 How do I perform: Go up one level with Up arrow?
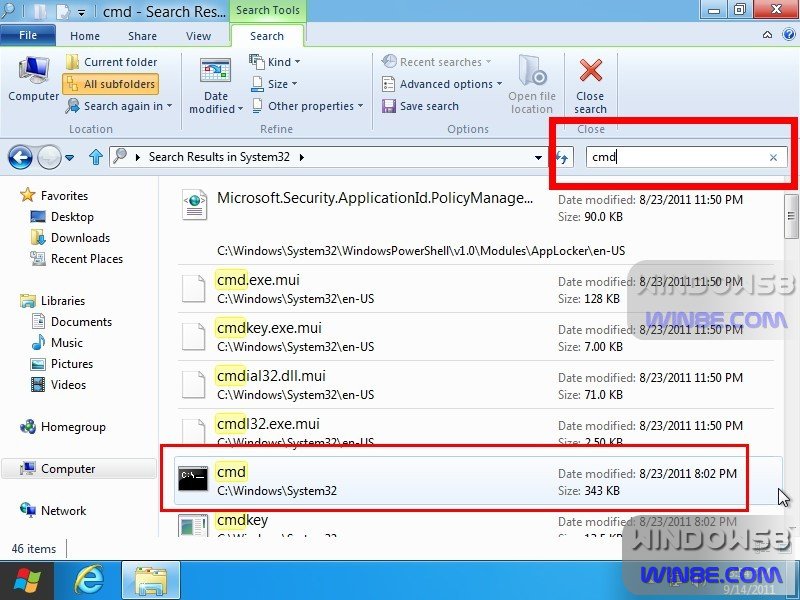(95, 157)
